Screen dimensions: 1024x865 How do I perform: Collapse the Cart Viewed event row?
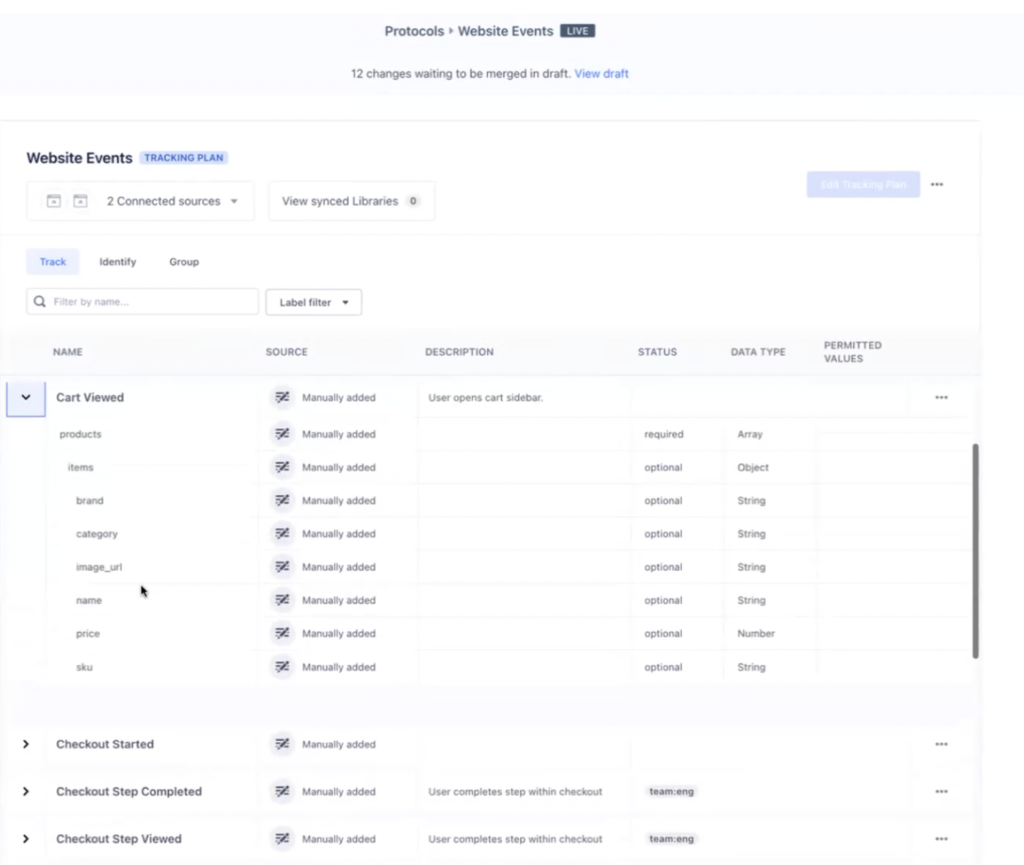click(25, 397)
